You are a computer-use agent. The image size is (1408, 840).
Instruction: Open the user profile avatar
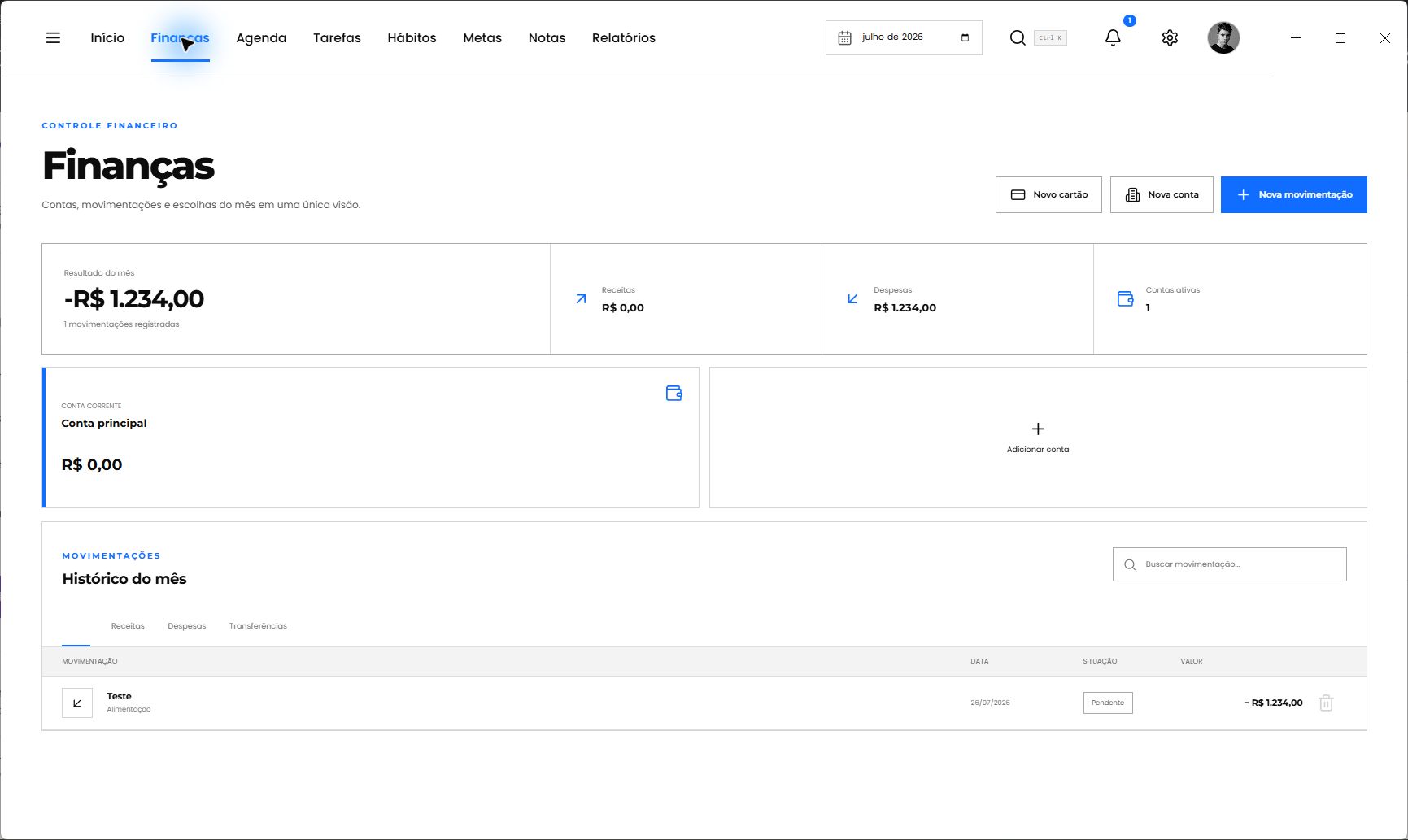(x=1223, y=37)
